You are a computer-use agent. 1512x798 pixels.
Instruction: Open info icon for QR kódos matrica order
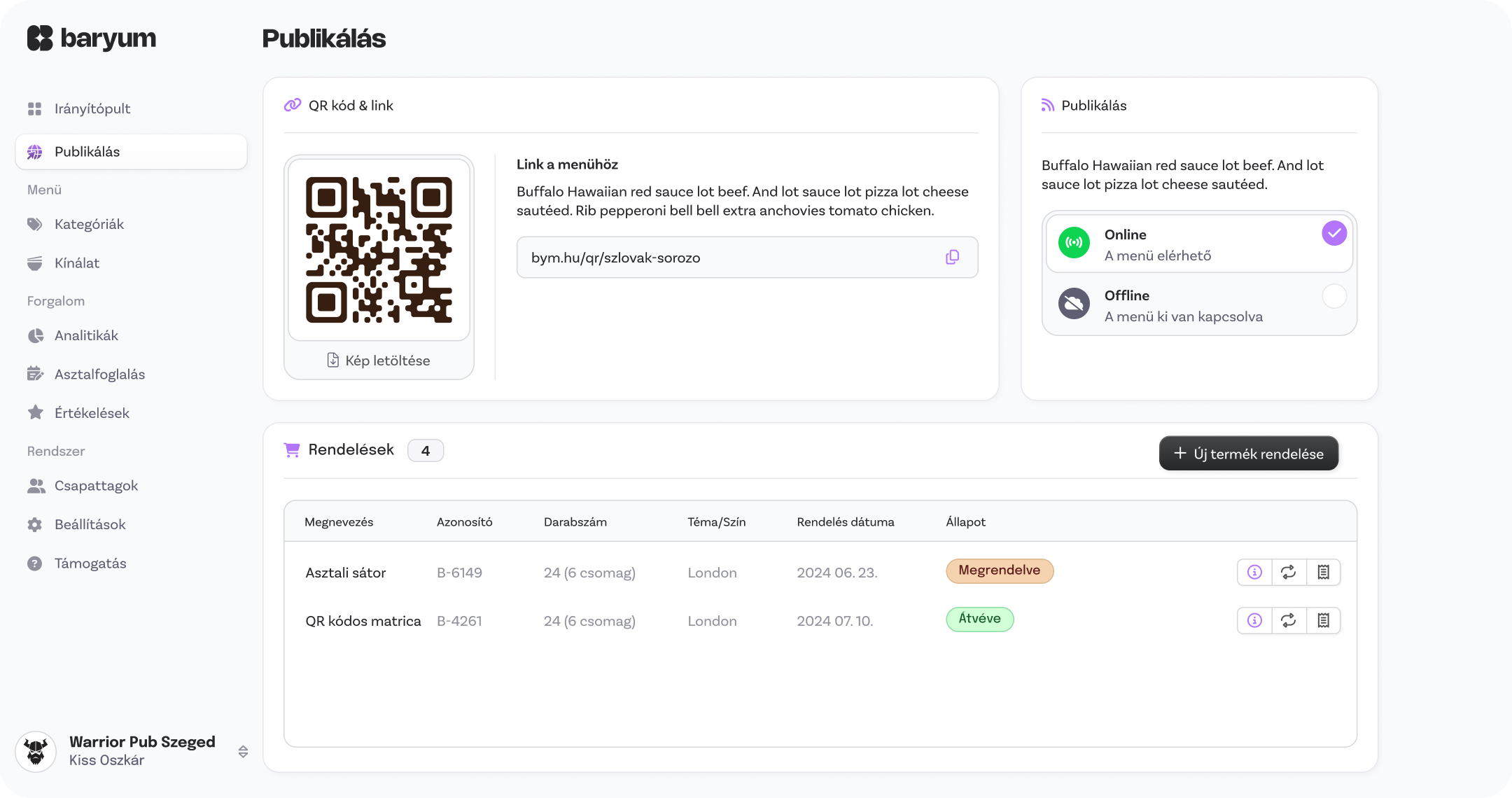tap(1254, 621)
